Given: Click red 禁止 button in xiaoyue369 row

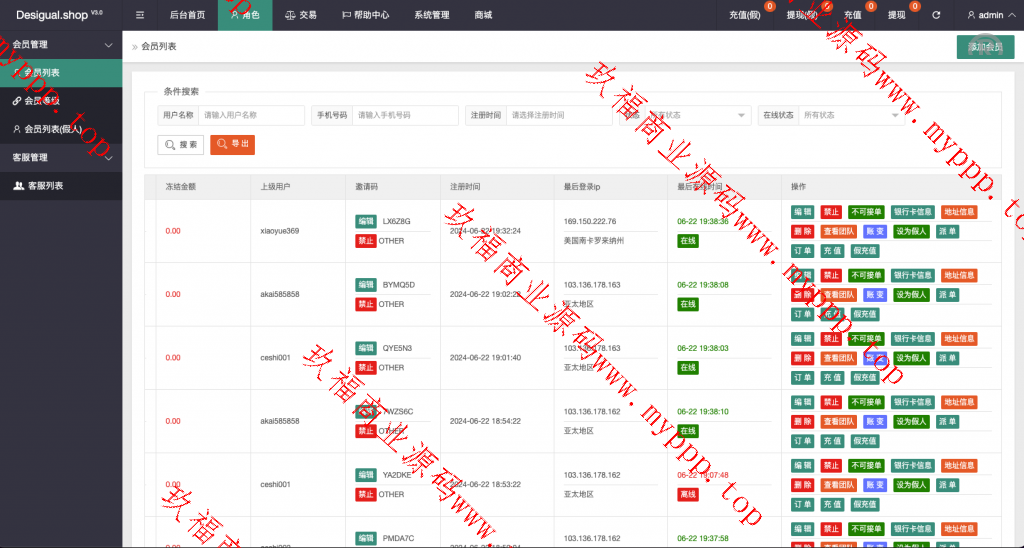Looking at the screenshot, I should point(831,212).
